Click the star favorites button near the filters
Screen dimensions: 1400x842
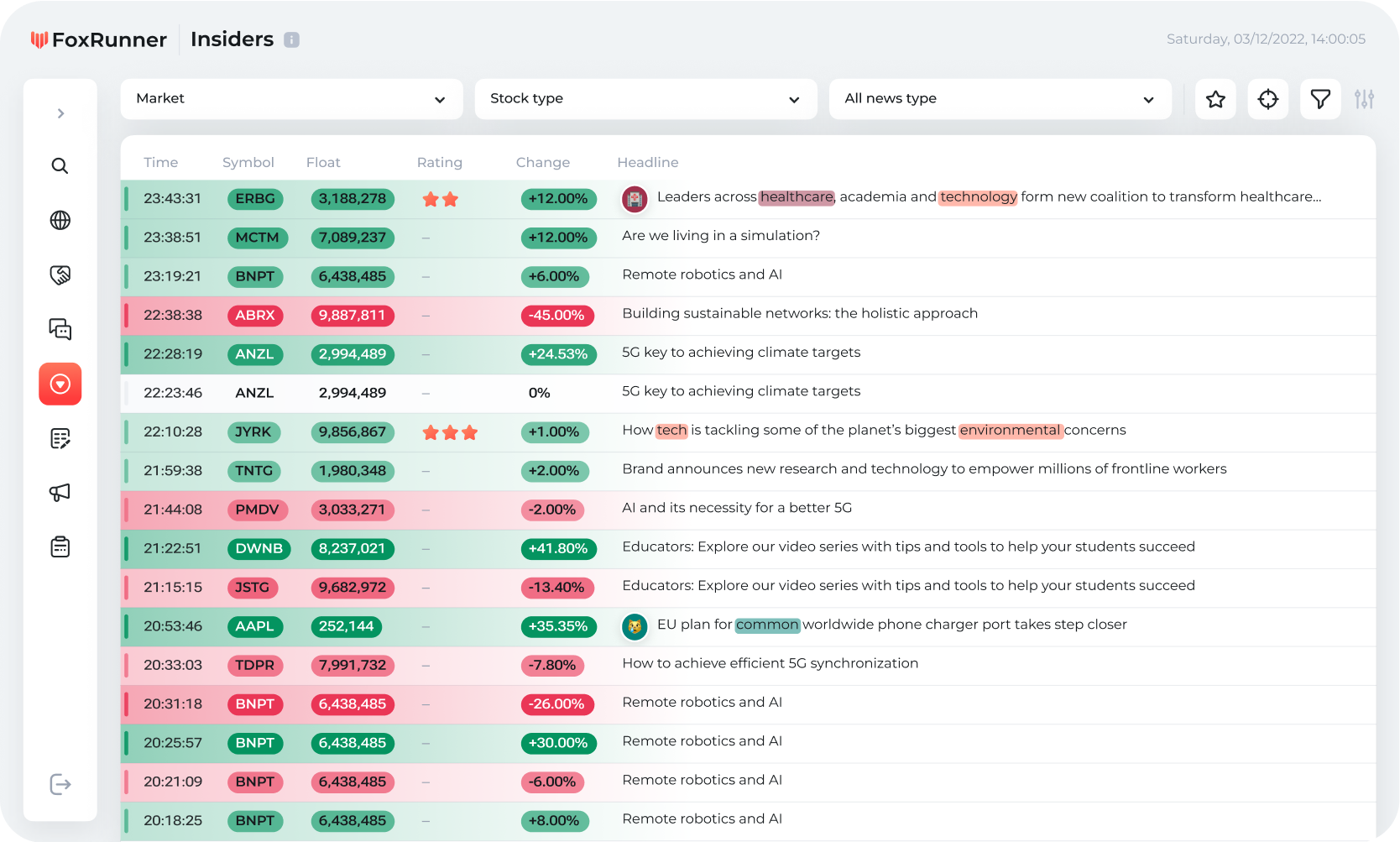click(x=1215, y=98)
